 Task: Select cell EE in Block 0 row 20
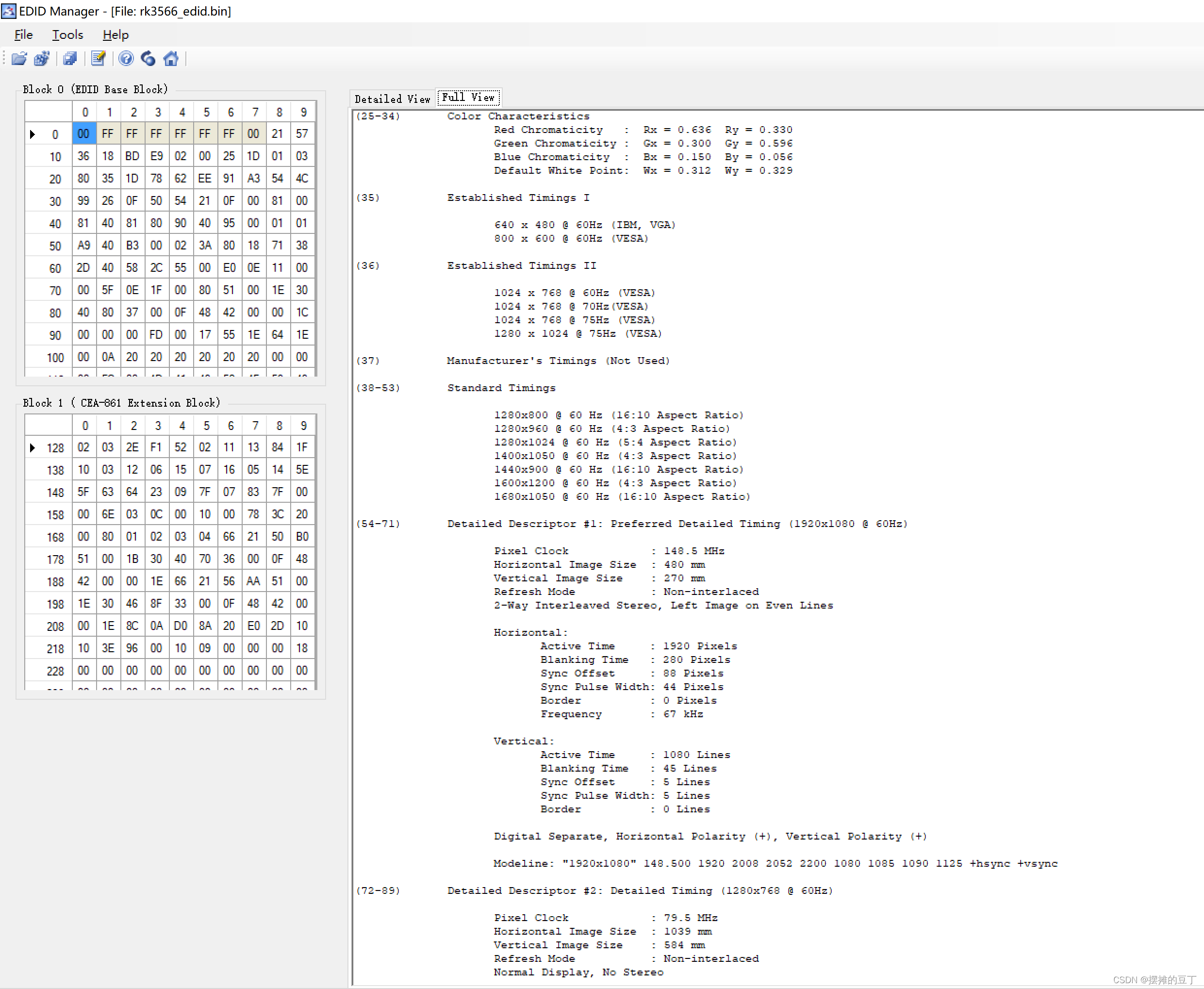[x=205, y=178]
